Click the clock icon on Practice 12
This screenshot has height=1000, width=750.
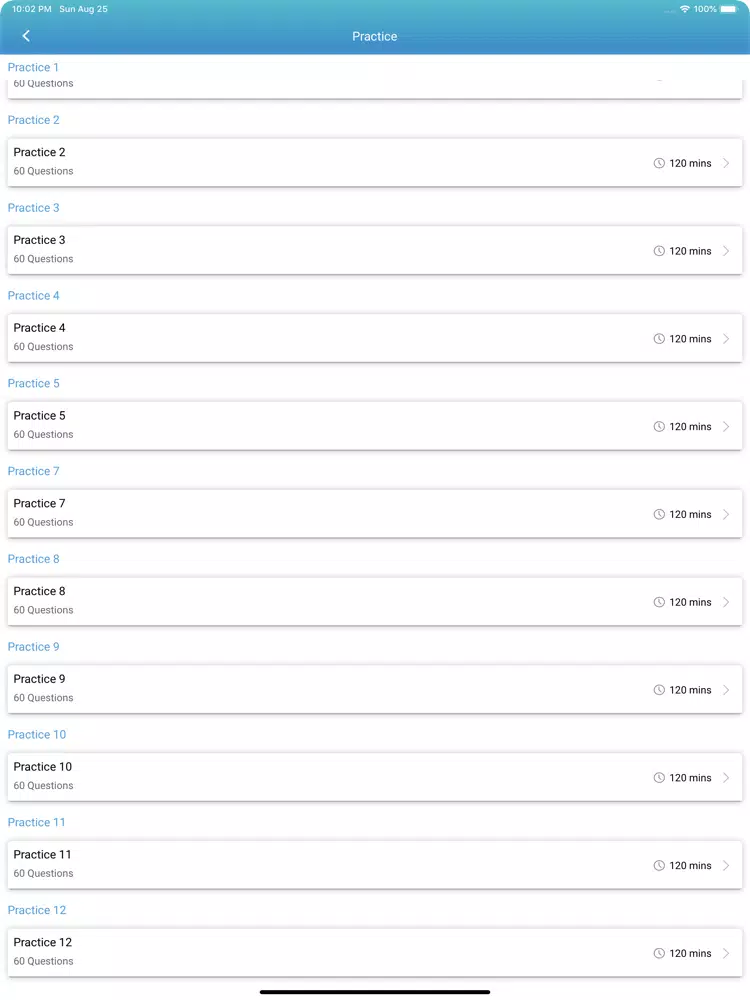click(659, 953)
